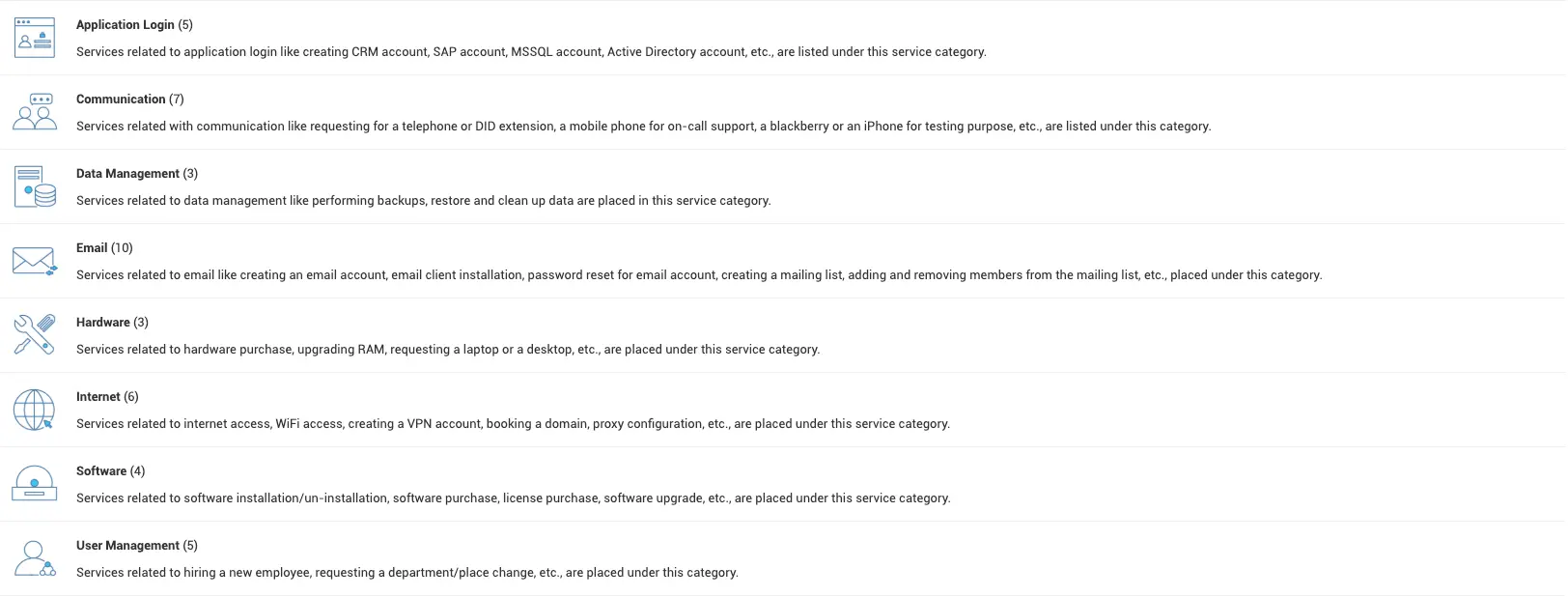Click the Internet globe icon

35,410
